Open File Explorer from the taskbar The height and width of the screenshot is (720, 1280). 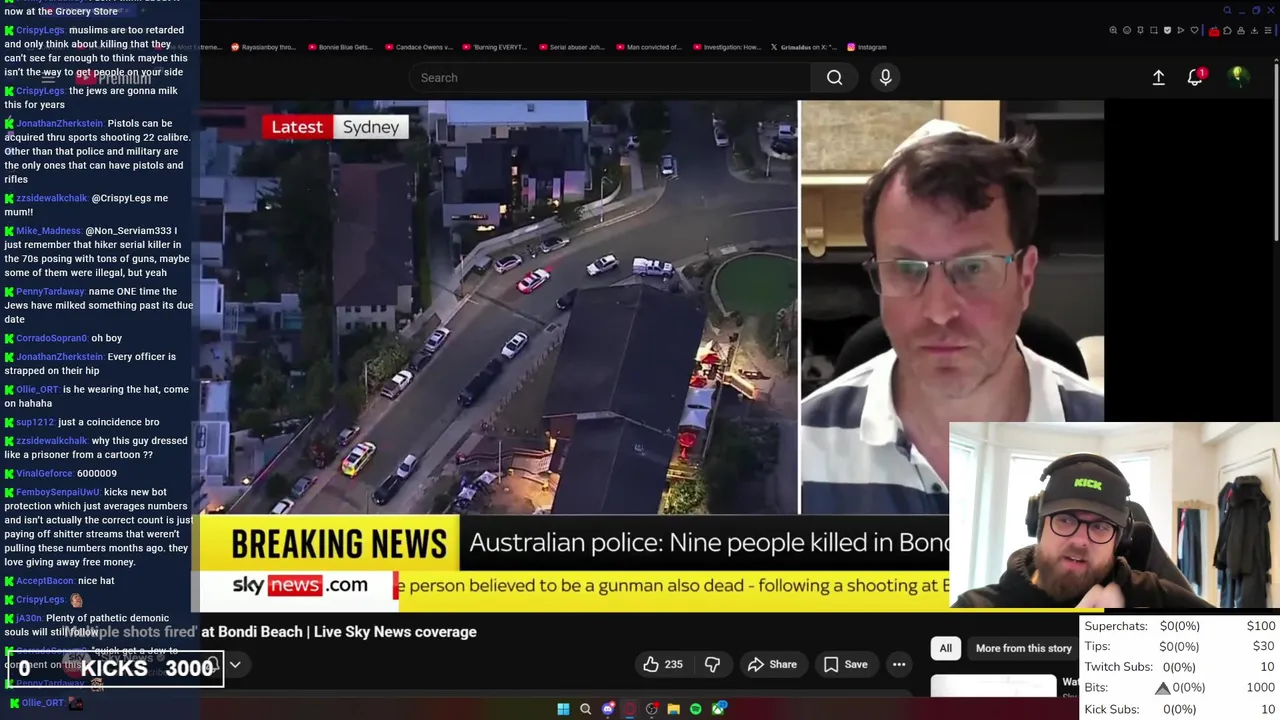674,709
